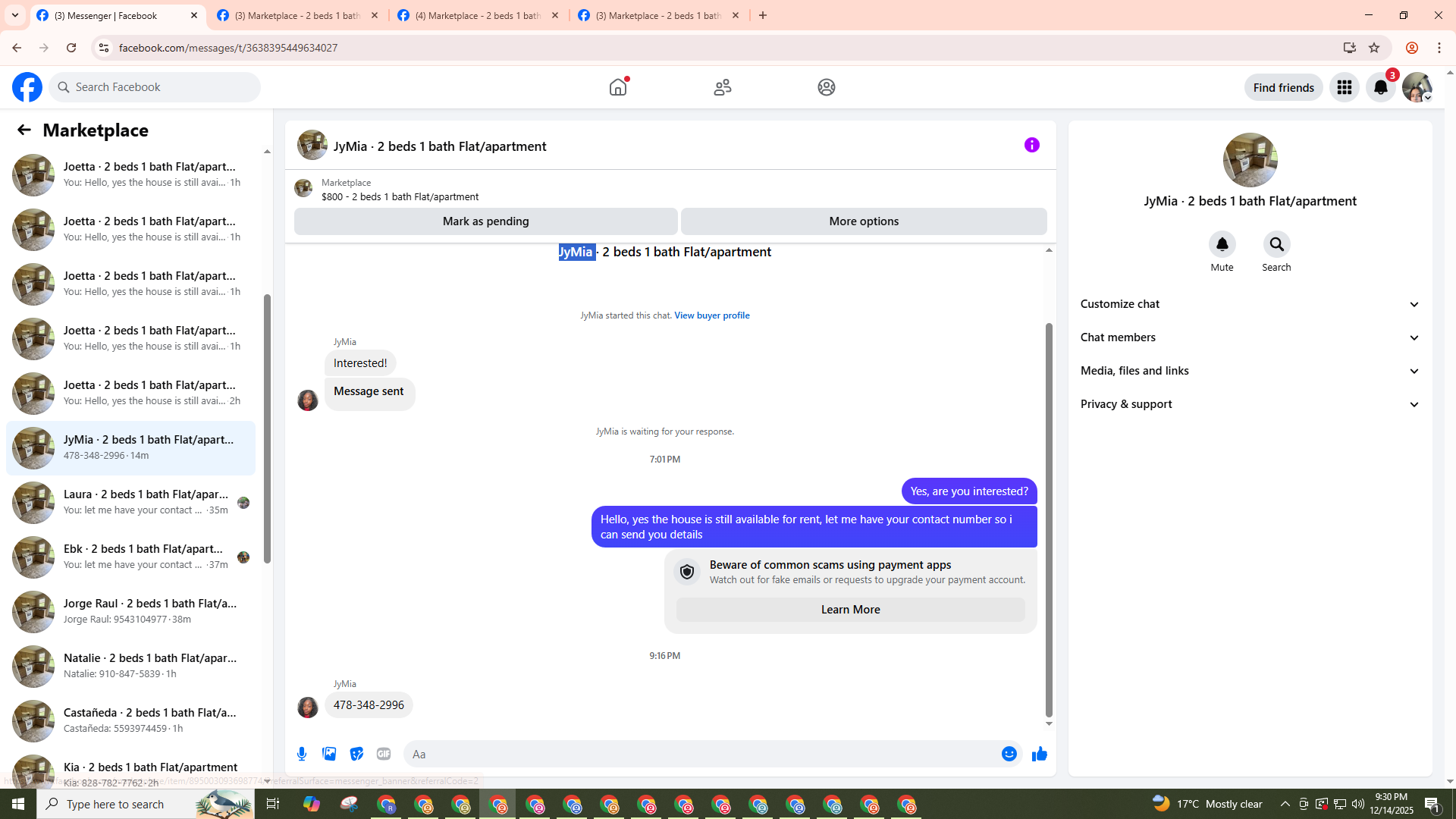
Task: Send a thumbs-up like
Action: point(1039,754)
